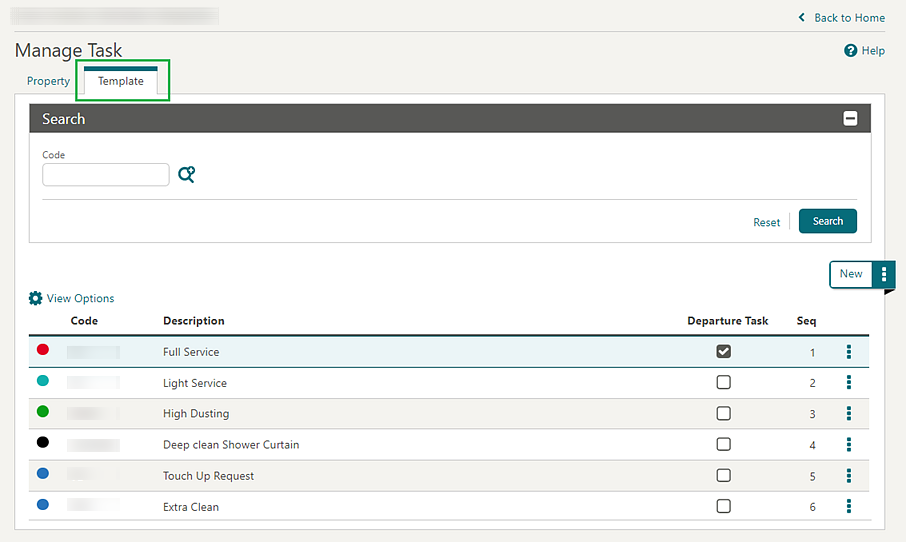This screenshot has width=906, height=542.
Task: Open row actions menu for High Dusting
Action: click(849, 413)
